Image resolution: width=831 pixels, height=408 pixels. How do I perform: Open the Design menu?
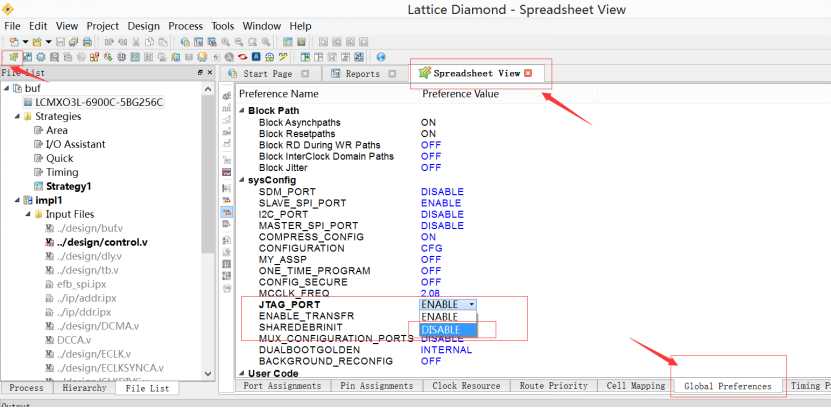click(x=144, y=26)
